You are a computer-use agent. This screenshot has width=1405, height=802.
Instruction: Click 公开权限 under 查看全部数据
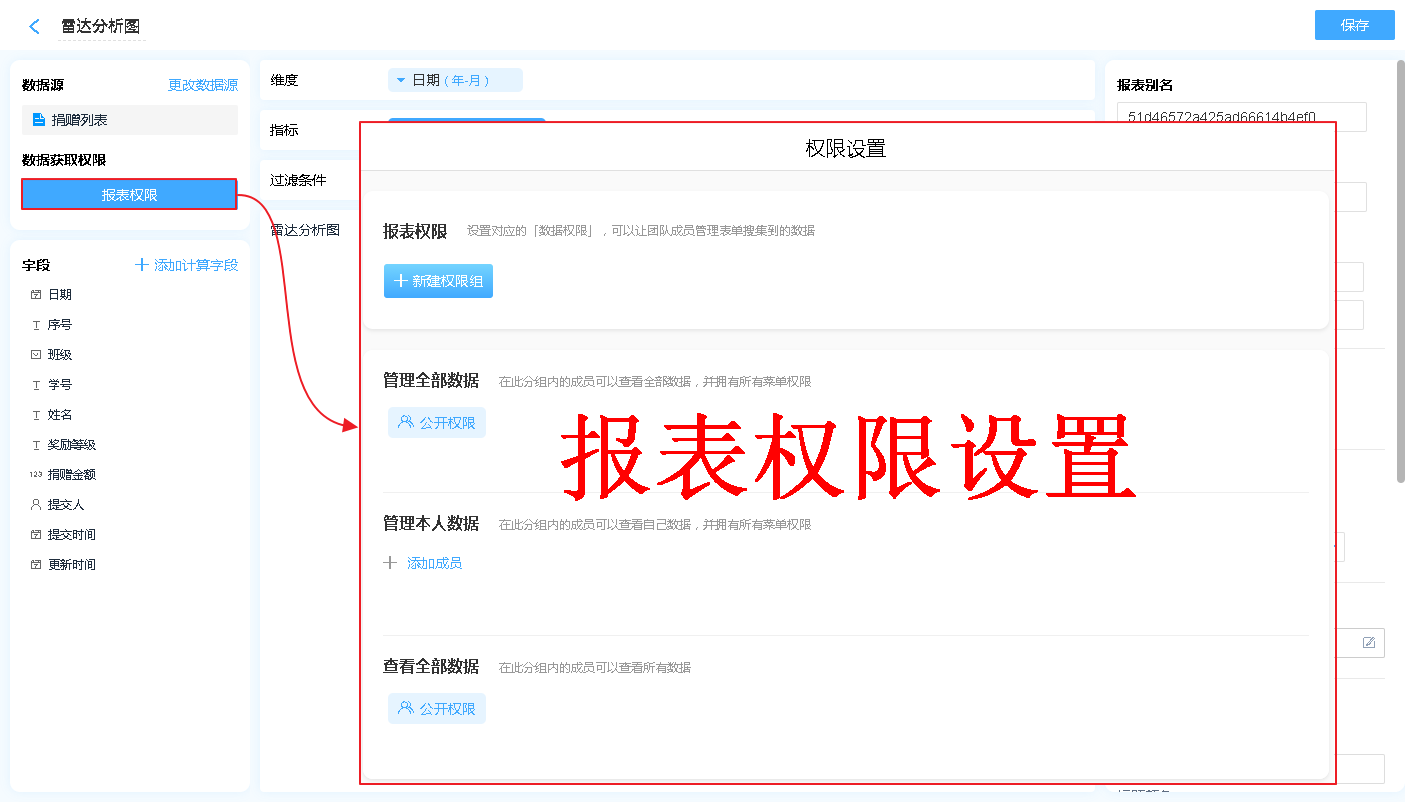tap(437, 709)
